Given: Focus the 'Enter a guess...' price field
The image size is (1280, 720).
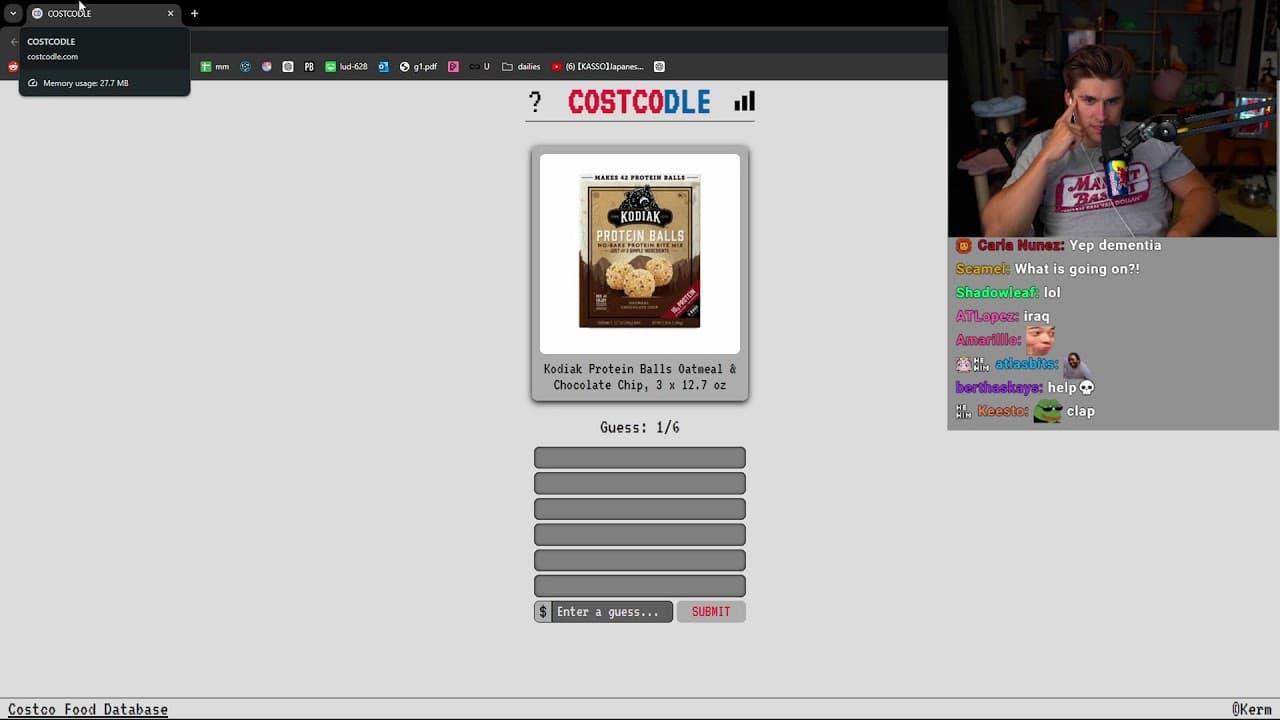Looking at the screenshot, I should pos(612,612).
